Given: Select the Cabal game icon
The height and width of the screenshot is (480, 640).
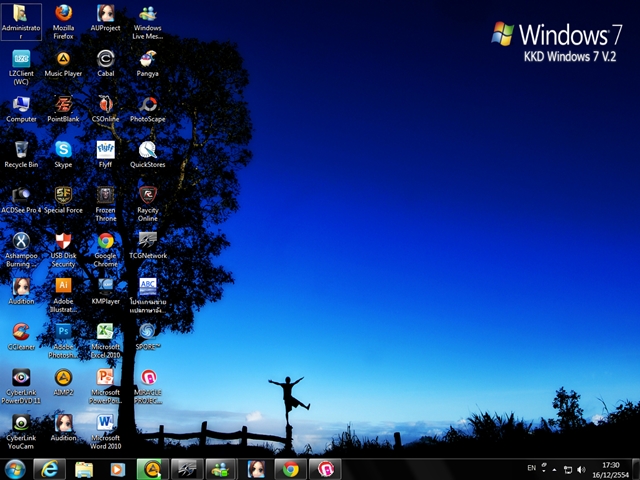Looking at the screenshot, I should pos(105,64).
